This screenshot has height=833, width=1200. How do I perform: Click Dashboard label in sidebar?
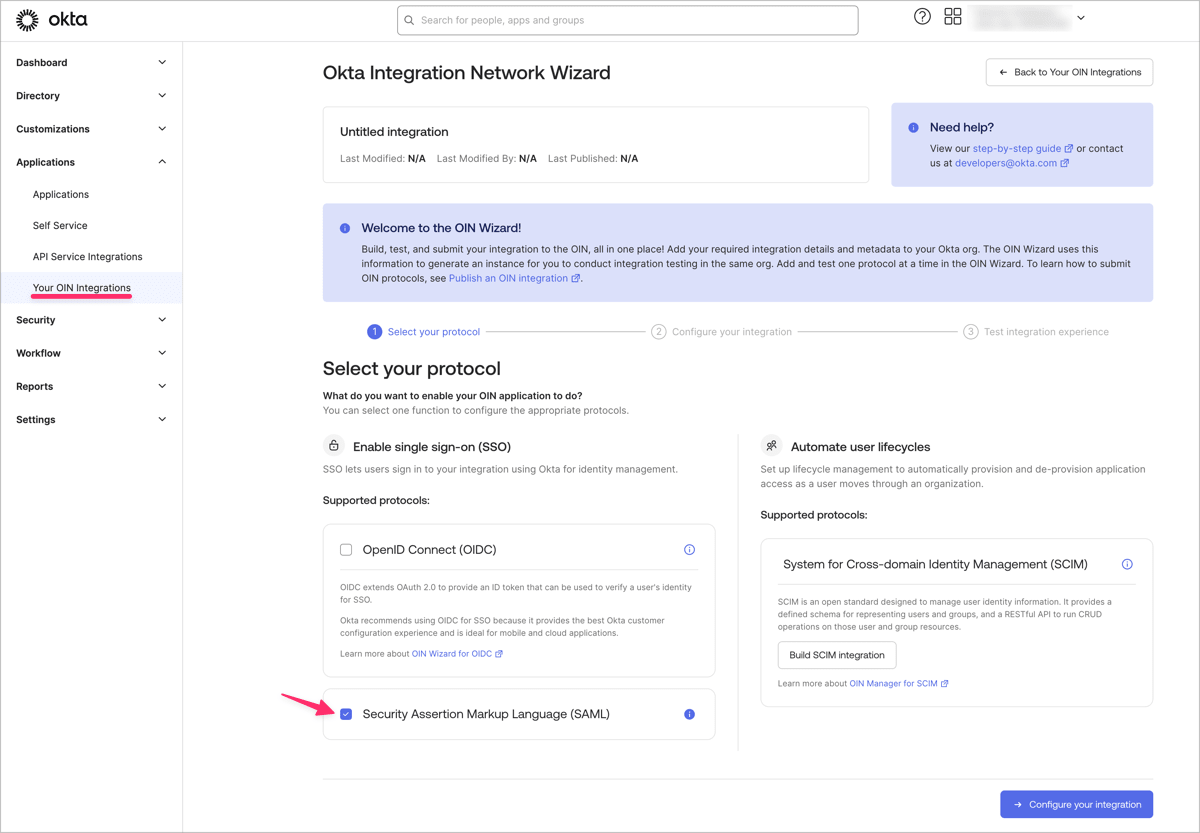pyautogui.click(x=42, y=62)
